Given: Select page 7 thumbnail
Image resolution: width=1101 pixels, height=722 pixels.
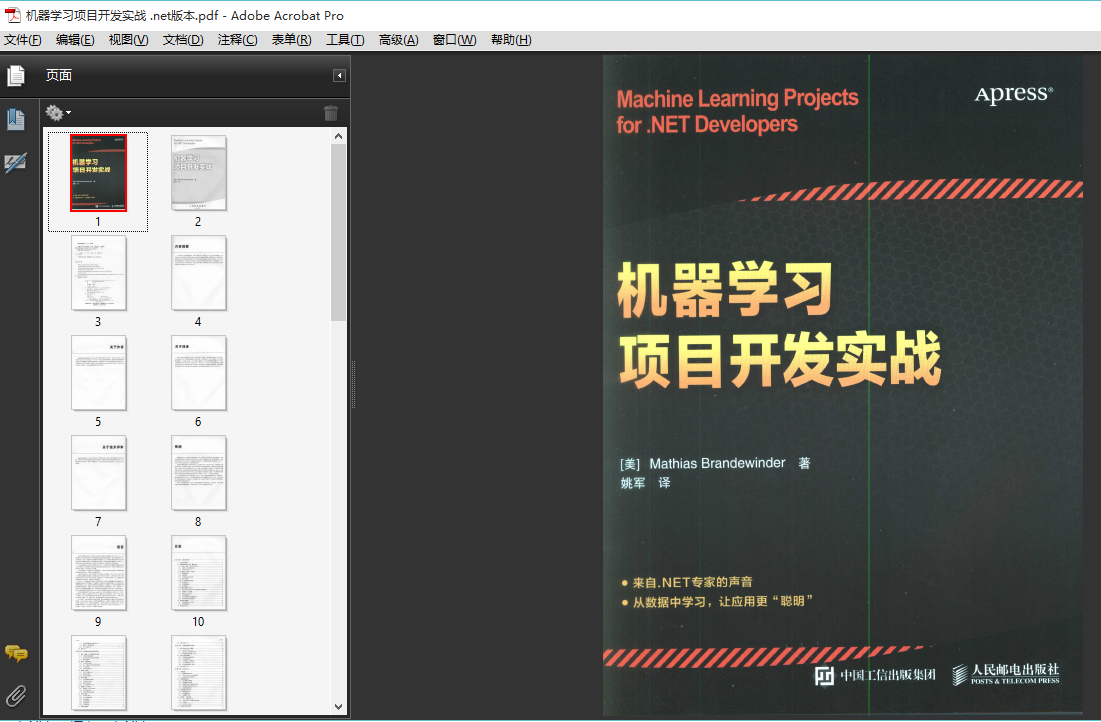Looking at the screenshot, I should 98,473.
